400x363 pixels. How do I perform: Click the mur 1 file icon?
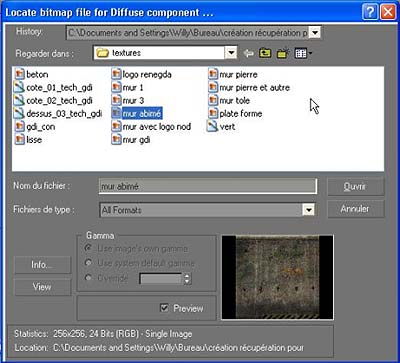[x=116, y=87]
